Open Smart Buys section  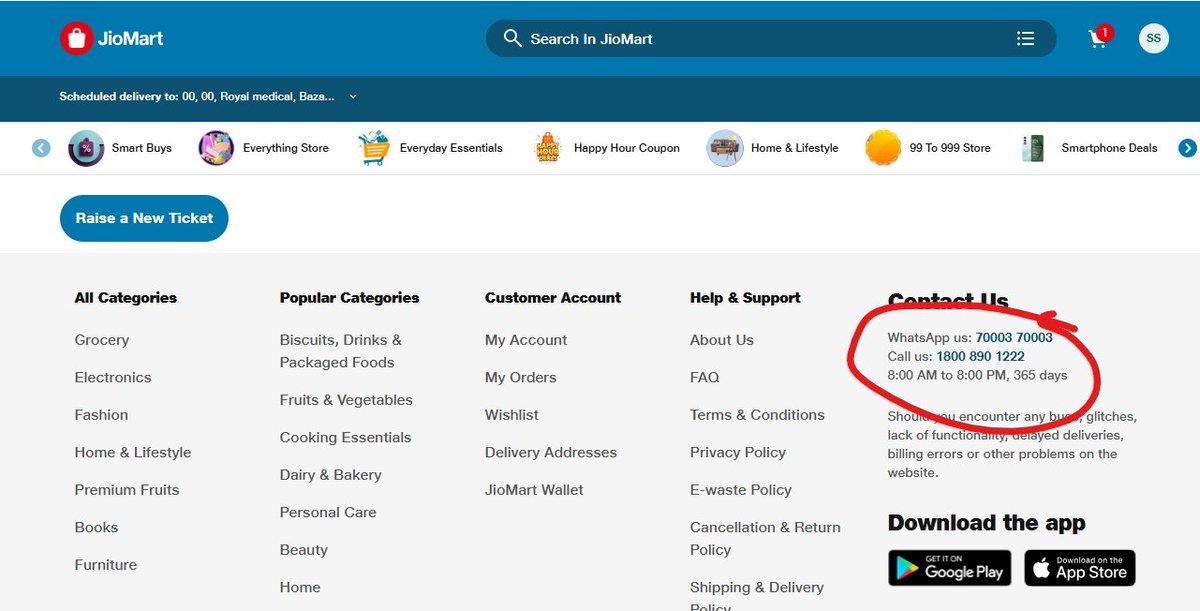coord(142,148)
